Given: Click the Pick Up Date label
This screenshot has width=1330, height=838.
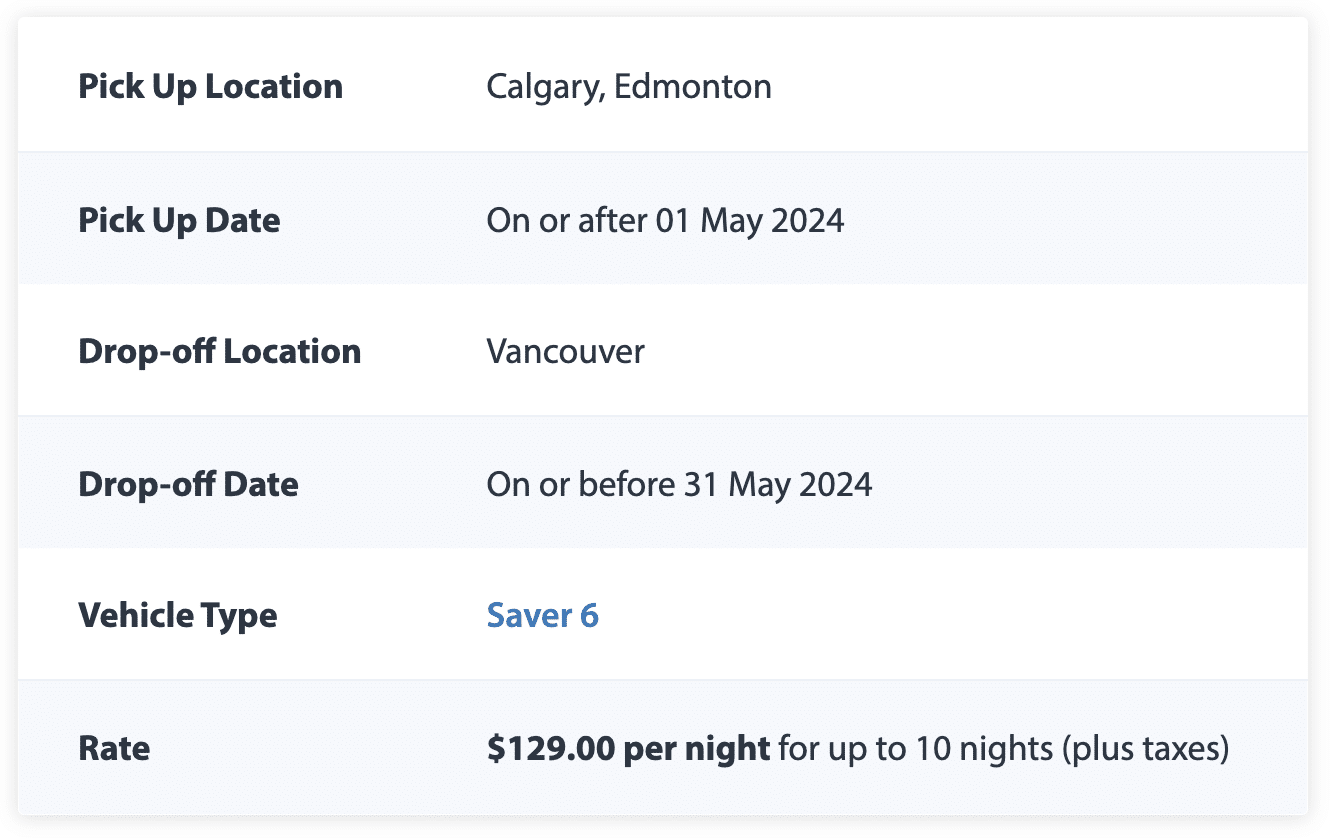Looking at the screenshot, I should pyautogui.click(x=179, y=220).
